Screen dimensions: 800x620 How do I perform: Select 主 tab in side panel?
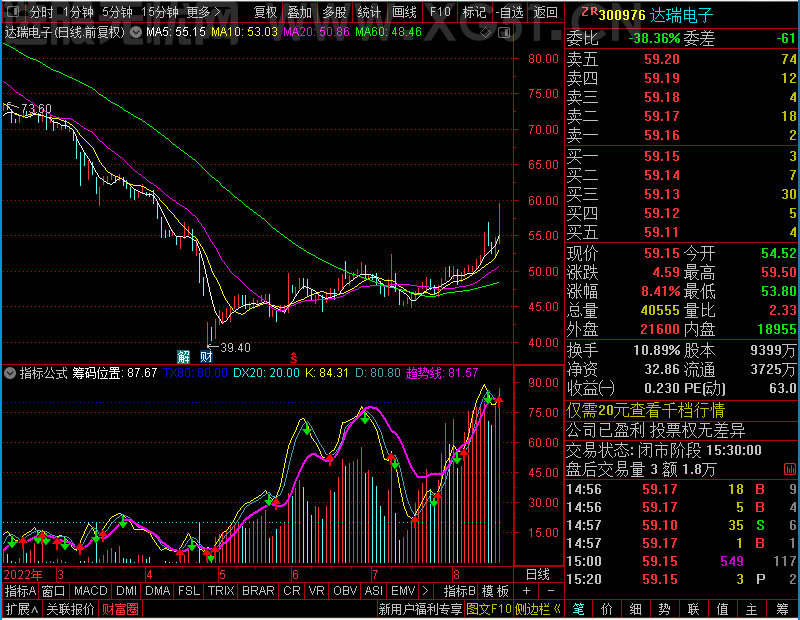pyautogui.click(x=752, y=609)
